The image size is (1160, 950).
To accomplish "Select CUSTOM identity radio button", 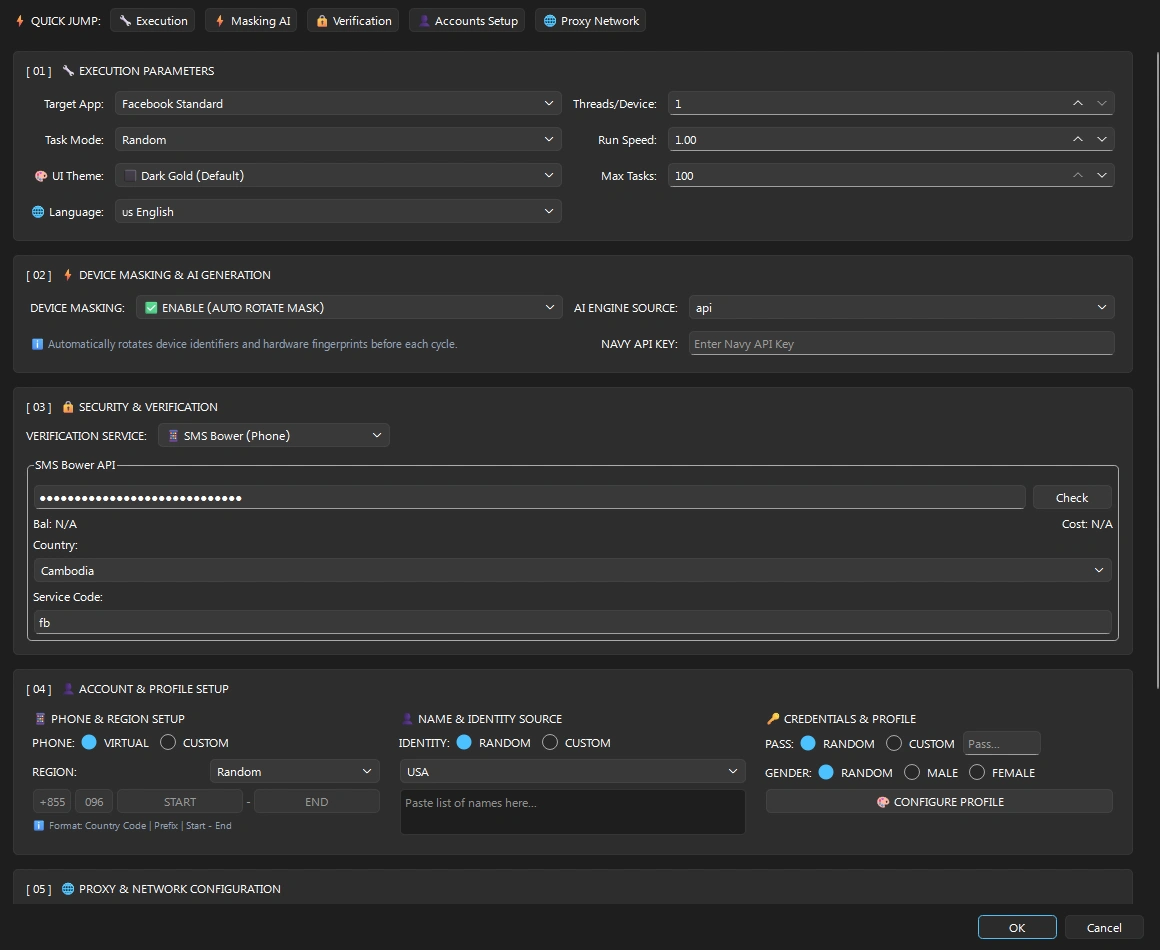I will point(550,742).
